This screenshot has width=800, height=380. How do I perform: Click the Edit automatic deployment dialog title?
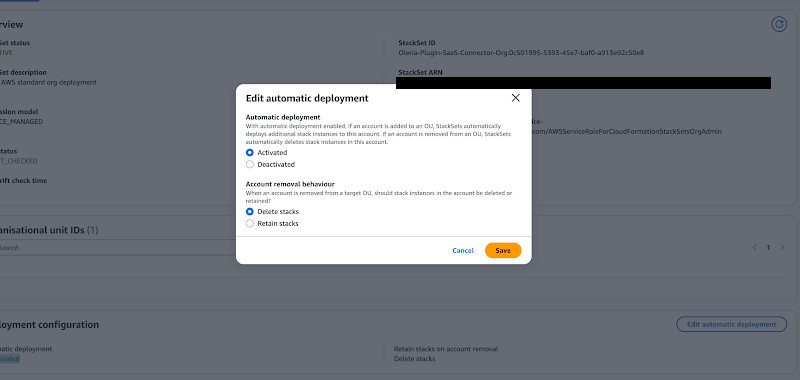coord(307,98)
